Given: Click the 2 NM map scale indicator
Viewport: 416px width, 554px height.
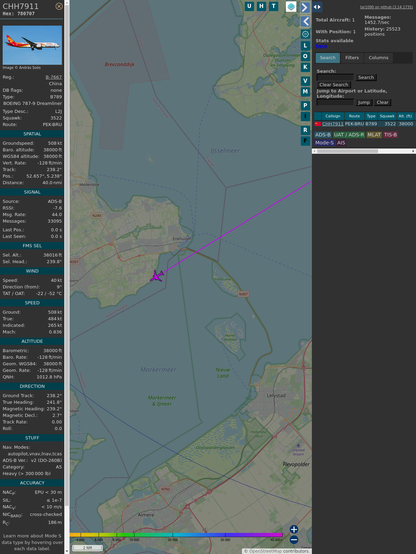Looking at the screenshot, I should pyautogui.click(x=87, y=548).
